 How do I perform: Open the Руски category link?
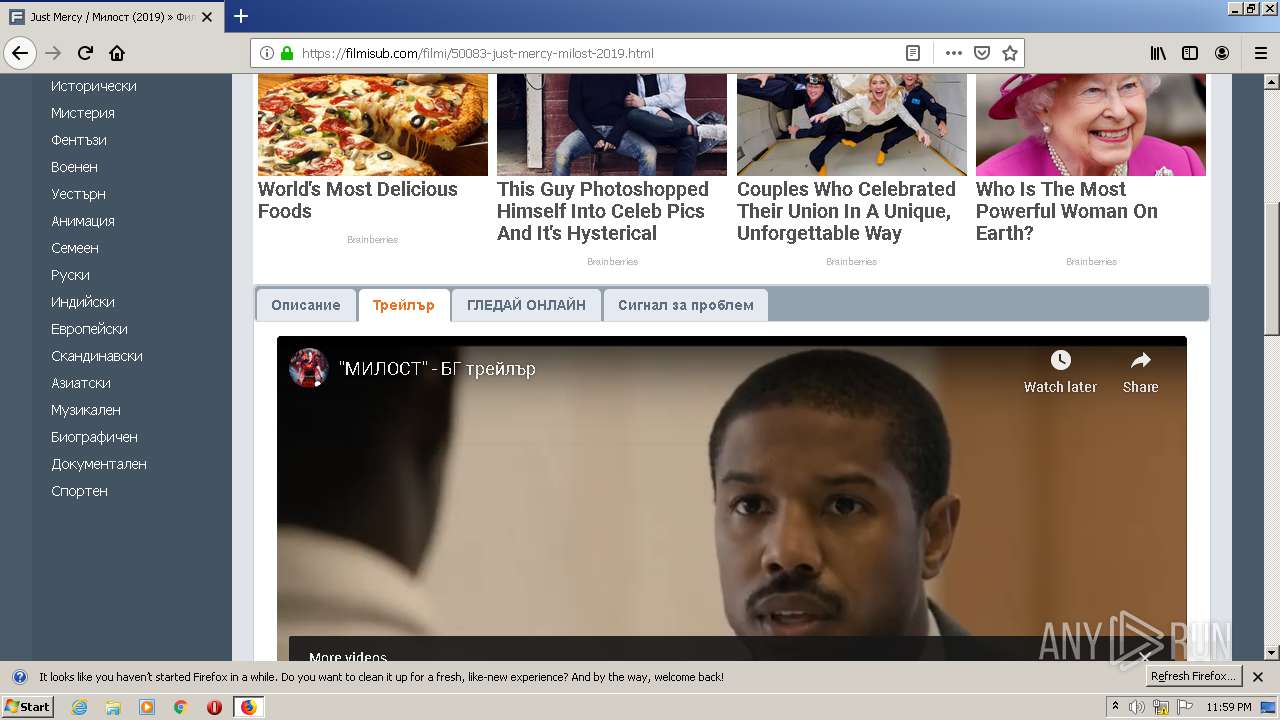click(71, 275)
